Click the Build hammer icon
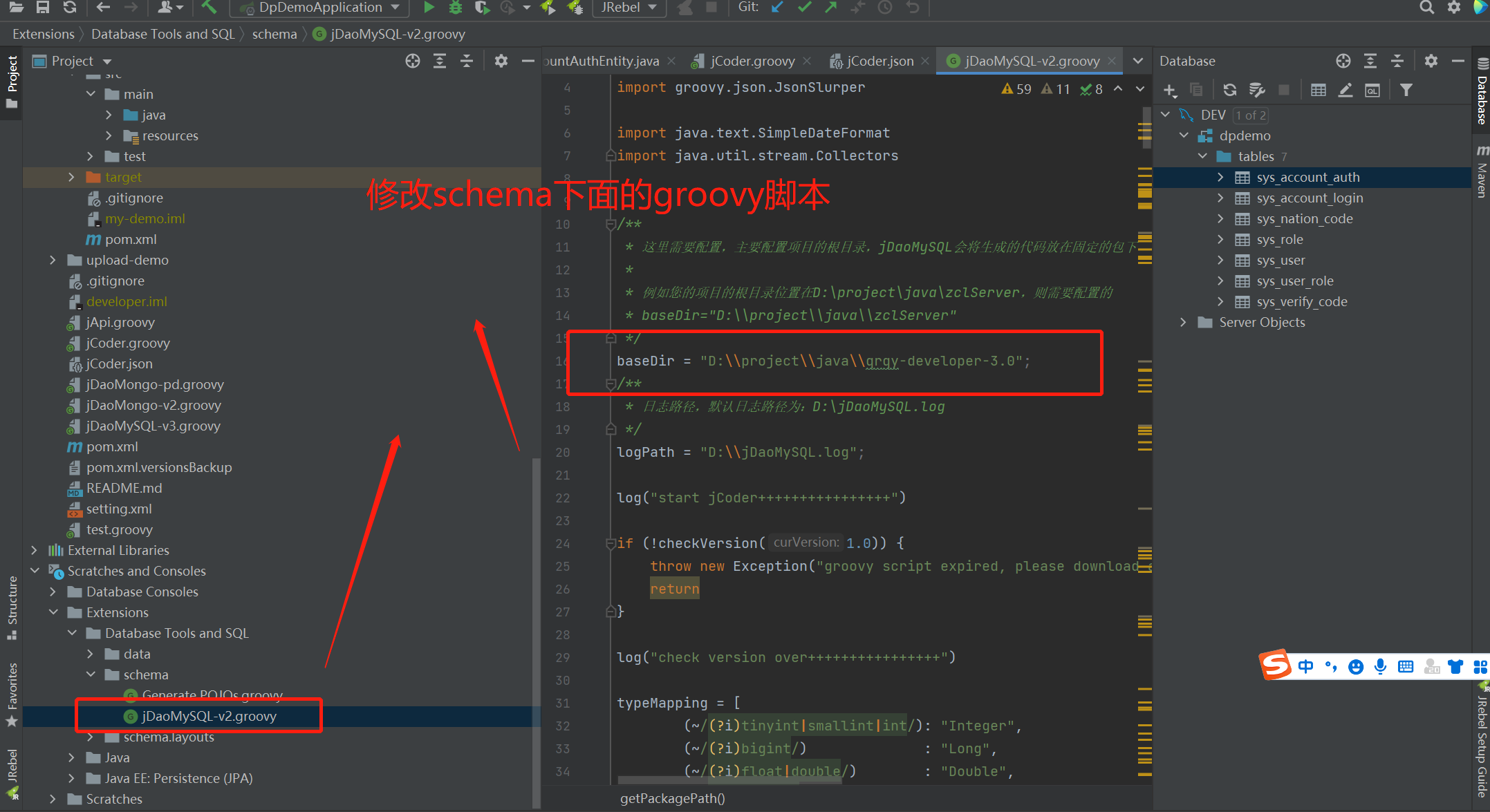Screen dimensions: 1490x812 pyautogui.click(x=208, y=8)
